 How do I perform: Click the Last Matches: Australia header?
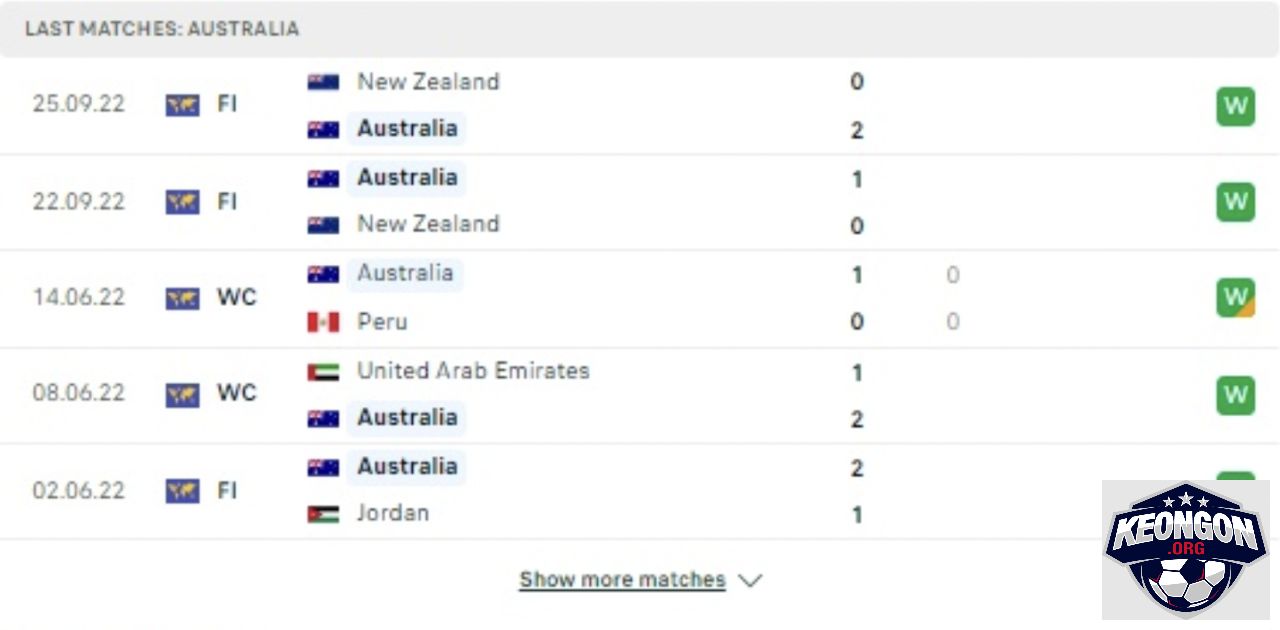162,28
